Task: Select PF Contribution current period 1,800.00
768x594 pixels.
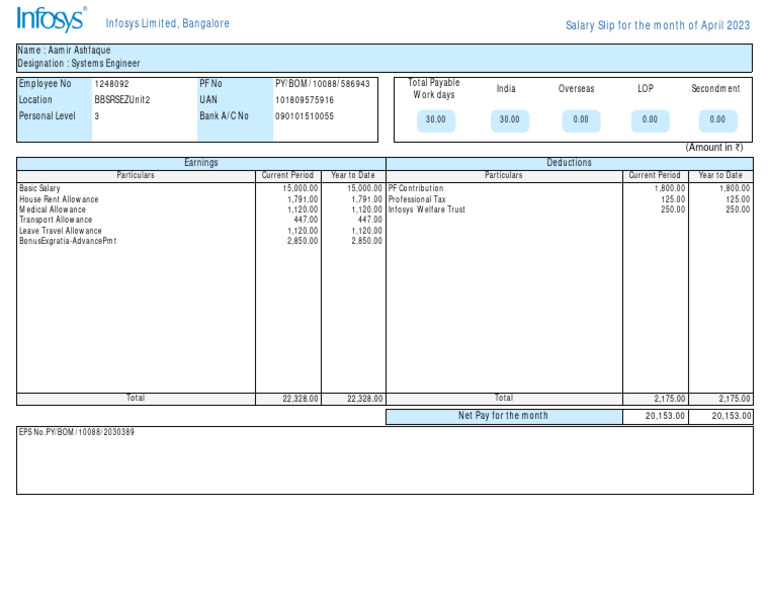Action: 670,188
